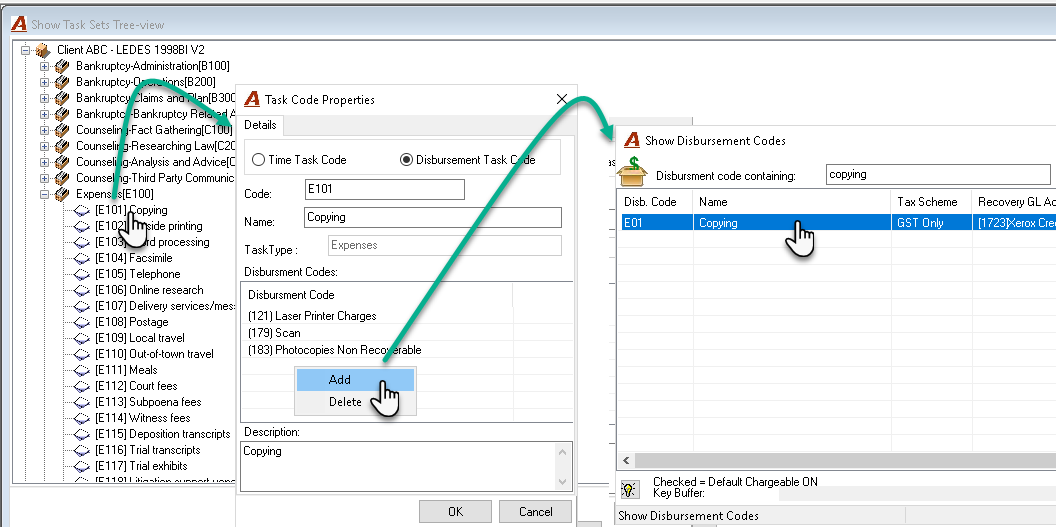1056x527 pixels.
Task: Click the Description box scroll-down arrow
Action: click(x=564, y=481)
